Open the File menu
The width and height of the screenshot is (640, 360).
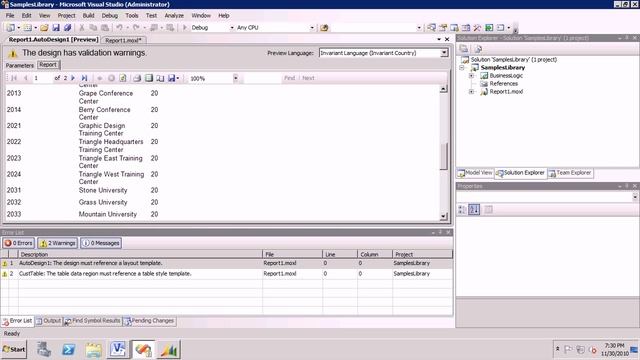10,16
